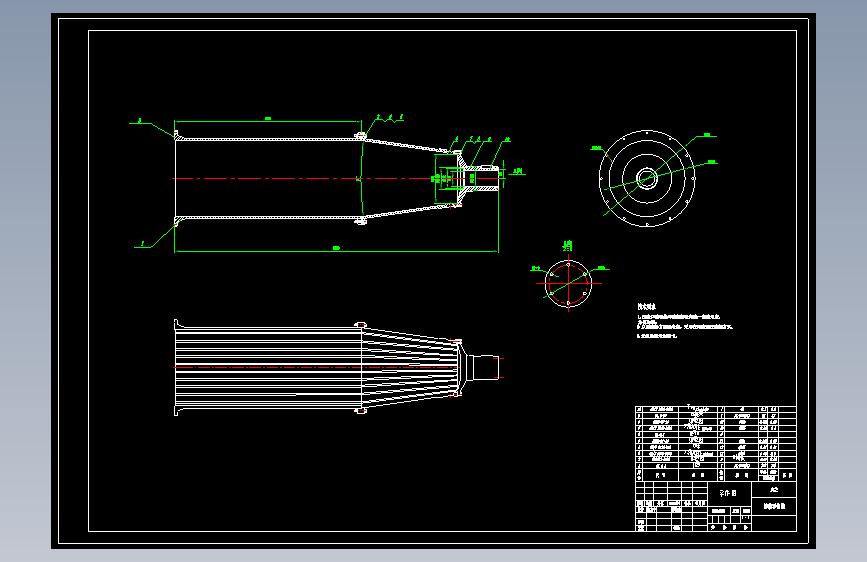Select the ribbed exterior view at the bottom
Screen dimensions: 867x562
tap(337, 367)
